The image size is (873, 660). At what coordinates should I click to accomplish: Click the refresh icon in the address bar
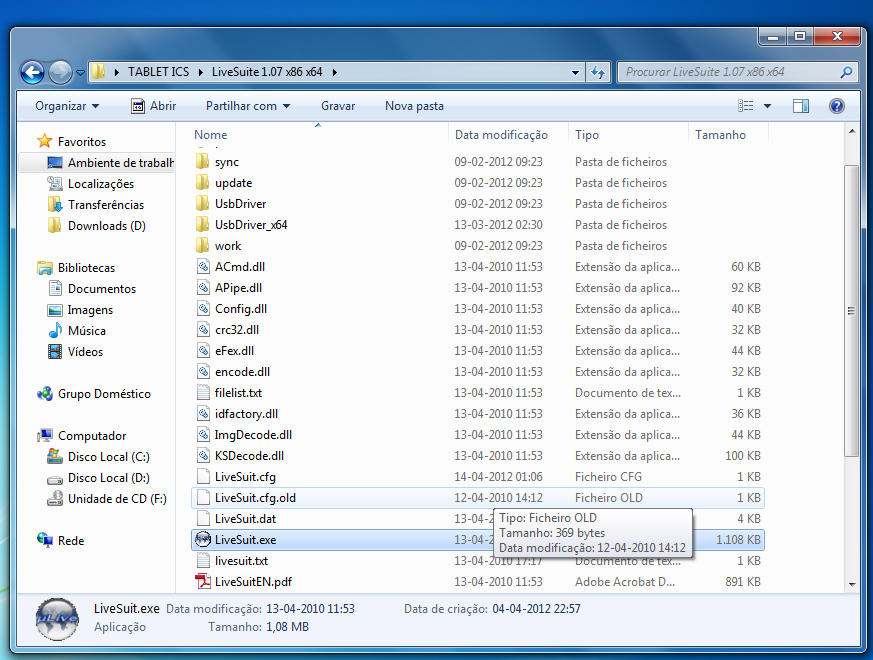(597, 72)
